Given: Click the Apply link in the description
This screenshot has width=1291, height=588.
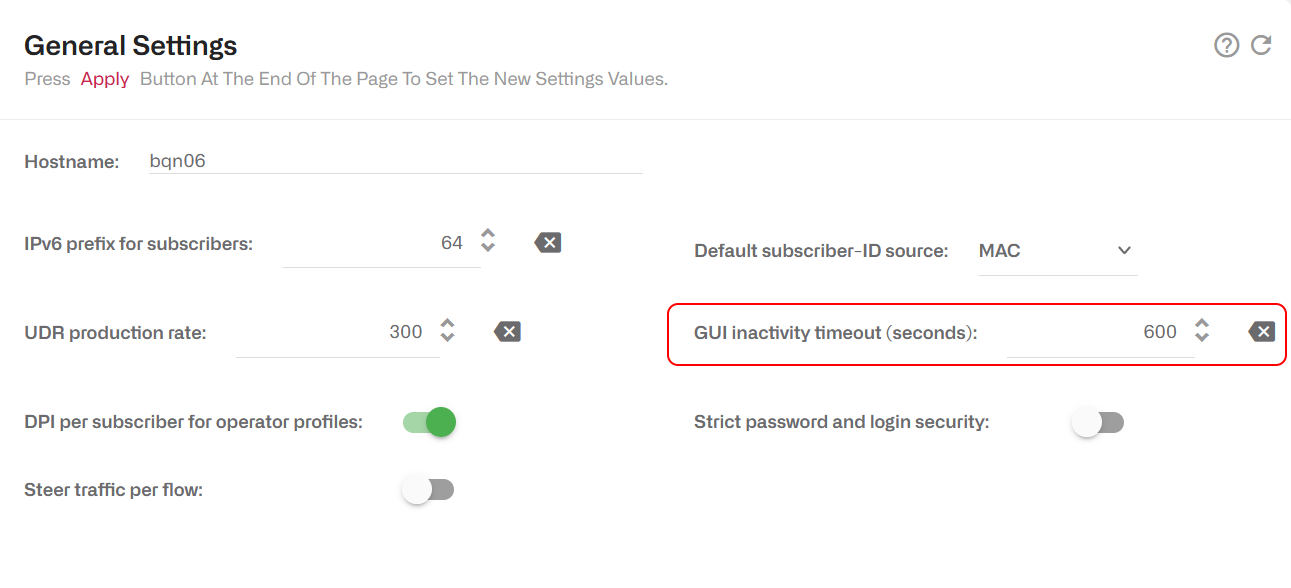Looking at the screenshot, I should click(x=104, y=78).
